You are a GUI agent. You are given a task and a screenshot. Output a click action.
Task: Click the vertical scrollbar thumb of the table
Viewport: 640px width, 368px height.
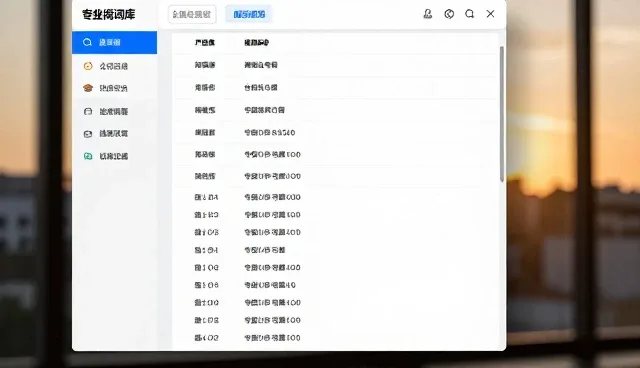[x=502, y=114]
